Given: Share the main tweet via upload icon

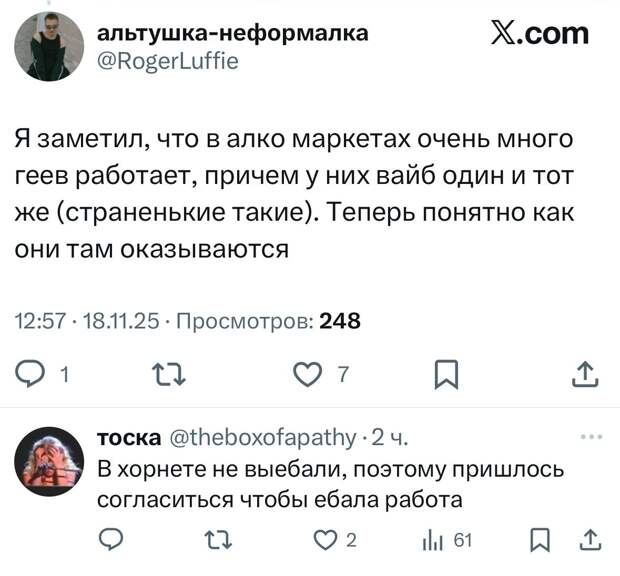Looking at the screenshot, I should tap(587, 376).
